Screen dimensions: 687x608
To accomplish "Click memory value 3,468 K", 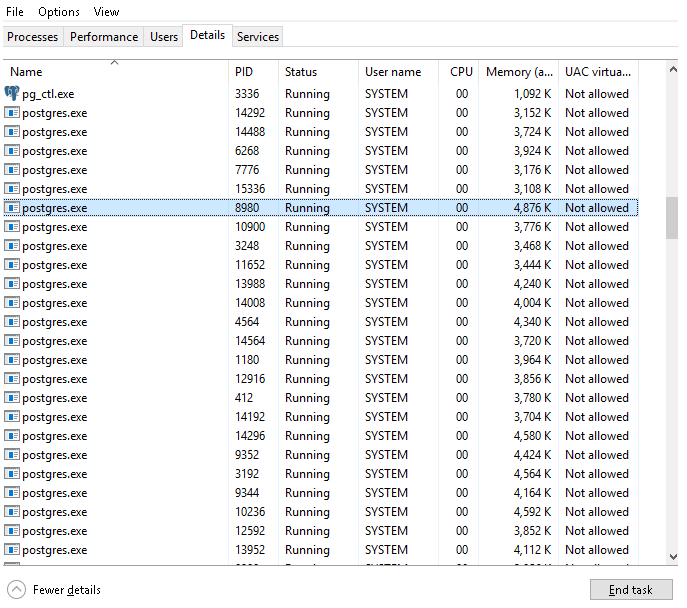I will 532,246.
